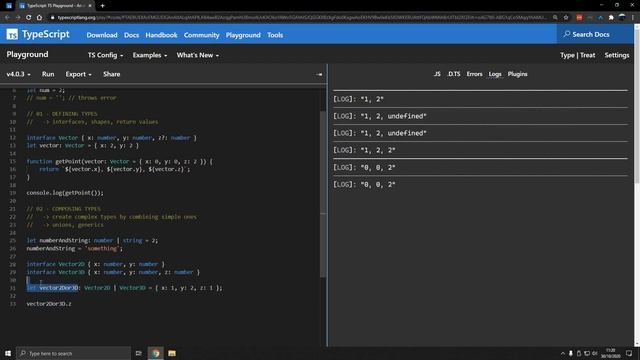Collapse the sidebar with the arrow icon
Viewport: 640px width, 360px height.
coord(319,74)
